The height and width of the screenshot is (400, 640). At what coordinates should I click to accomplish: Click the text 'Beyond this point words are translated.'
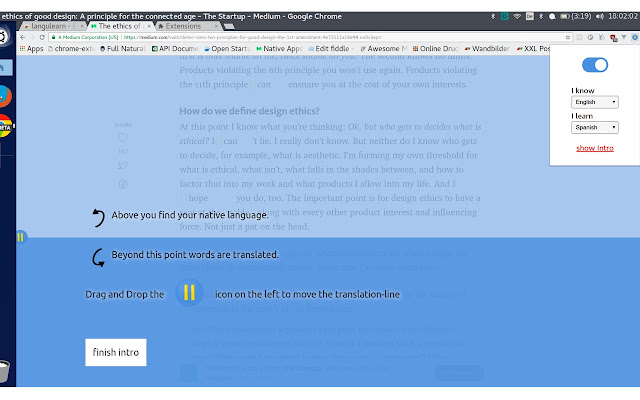195,255
